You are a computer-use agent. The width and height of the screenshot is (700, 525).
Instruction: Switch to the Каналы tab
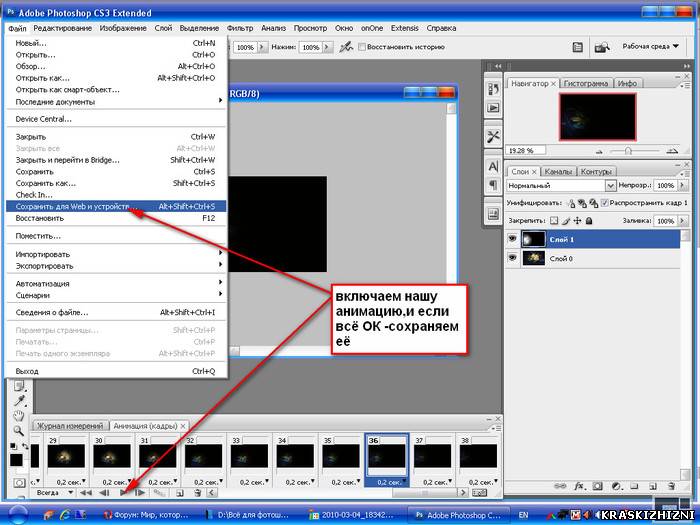pos(558,171)
